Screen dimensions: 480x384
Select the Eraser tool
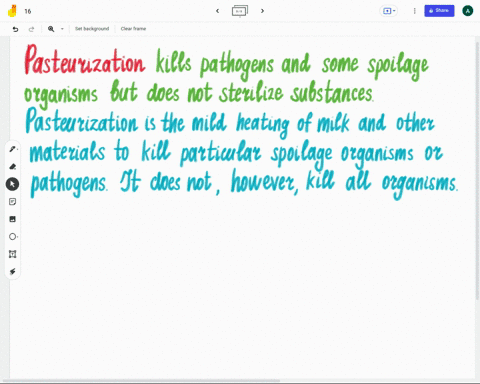[13, 166]
